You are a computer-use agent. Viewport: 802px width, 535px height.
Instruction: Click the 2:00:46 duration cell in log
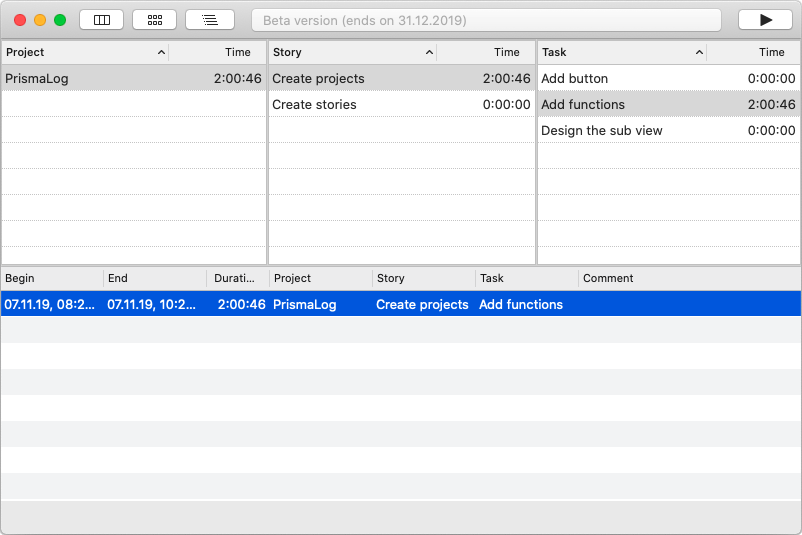coord(241,304)
